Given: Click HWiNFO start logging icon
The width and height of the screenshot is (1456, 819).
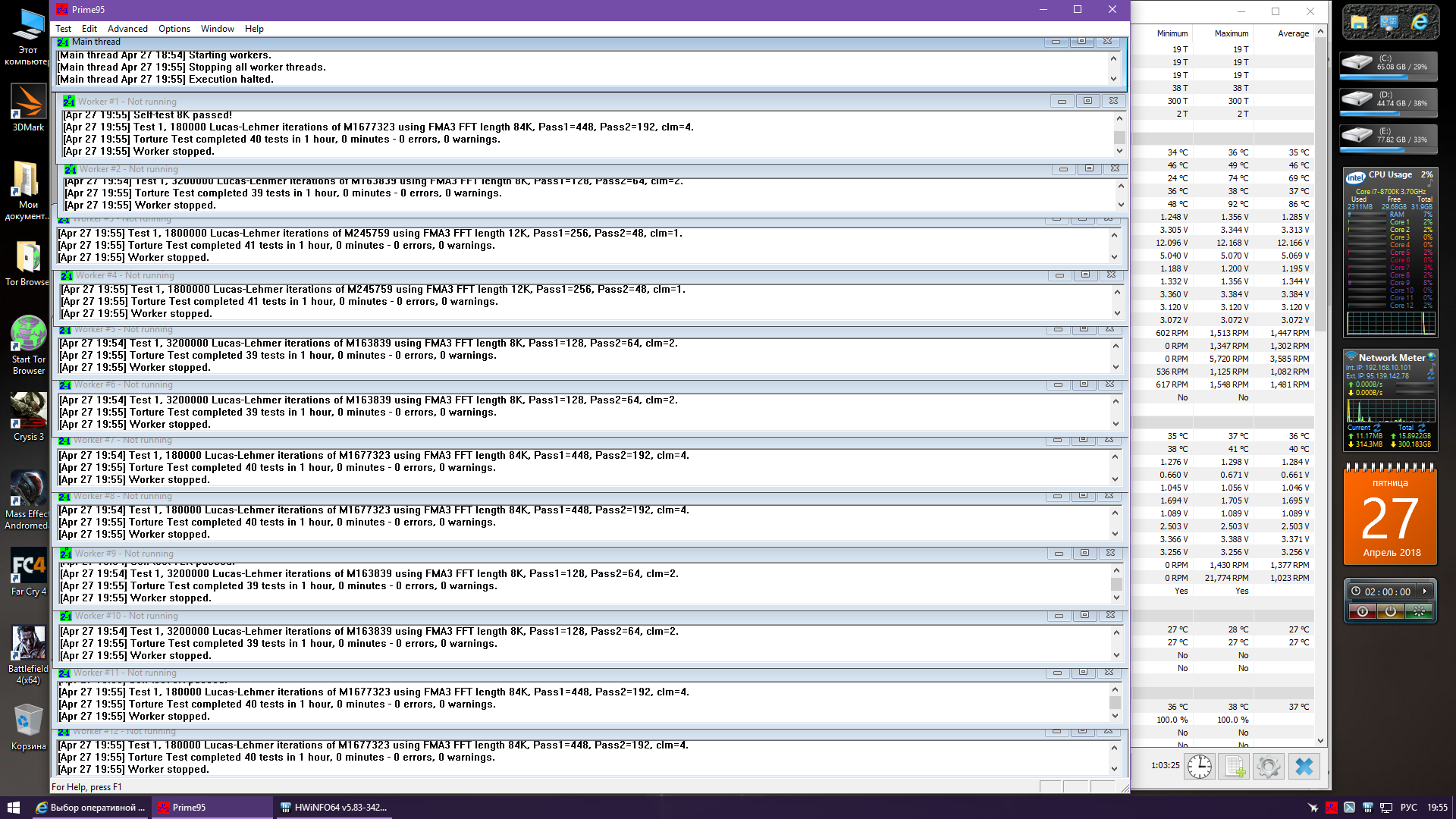Looking at the screenshot, I should [1234, 766].
